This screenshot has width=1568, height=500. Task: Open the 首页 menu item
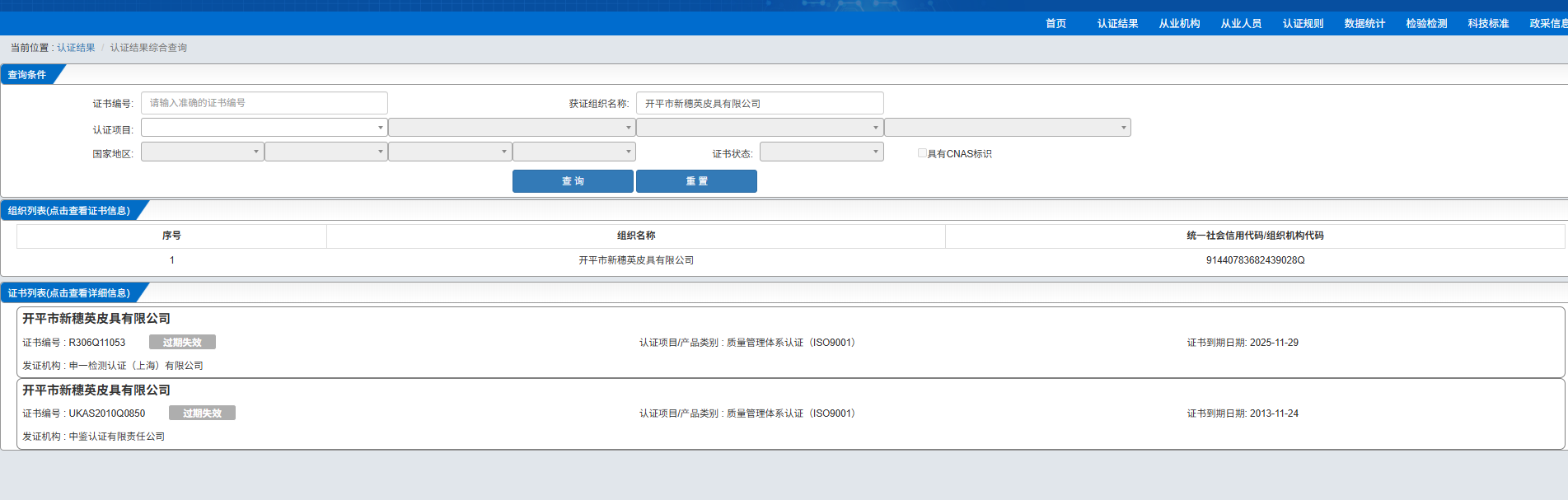1055,24
